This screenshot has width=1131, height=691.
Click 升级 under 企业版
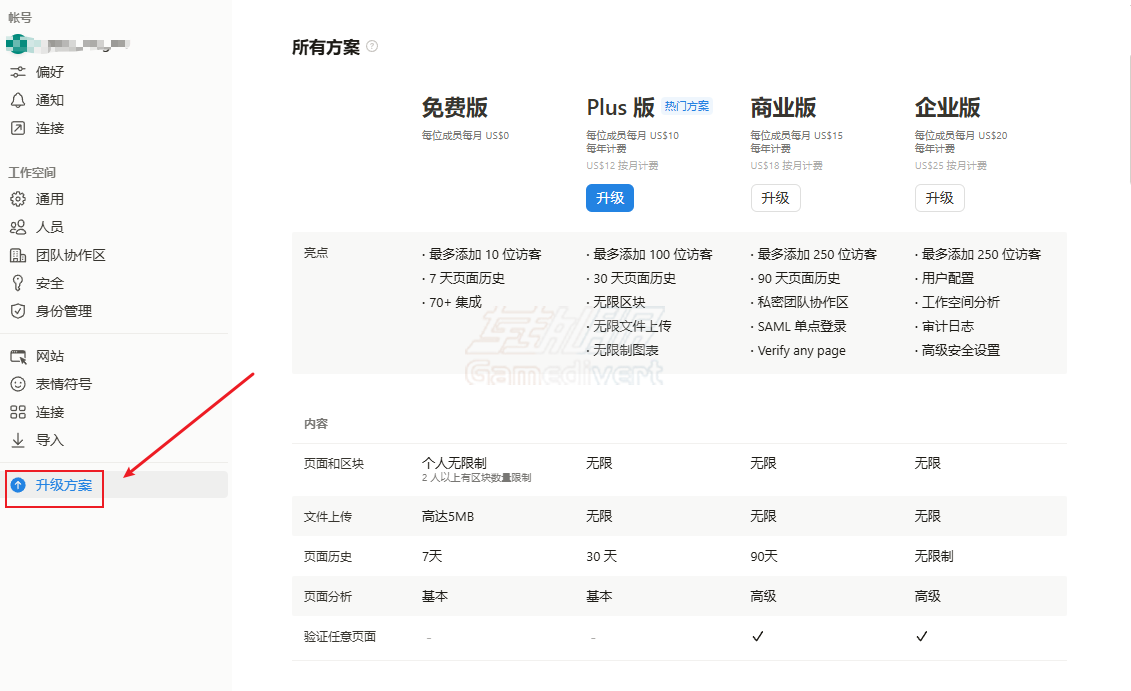(x=940, y=198)
